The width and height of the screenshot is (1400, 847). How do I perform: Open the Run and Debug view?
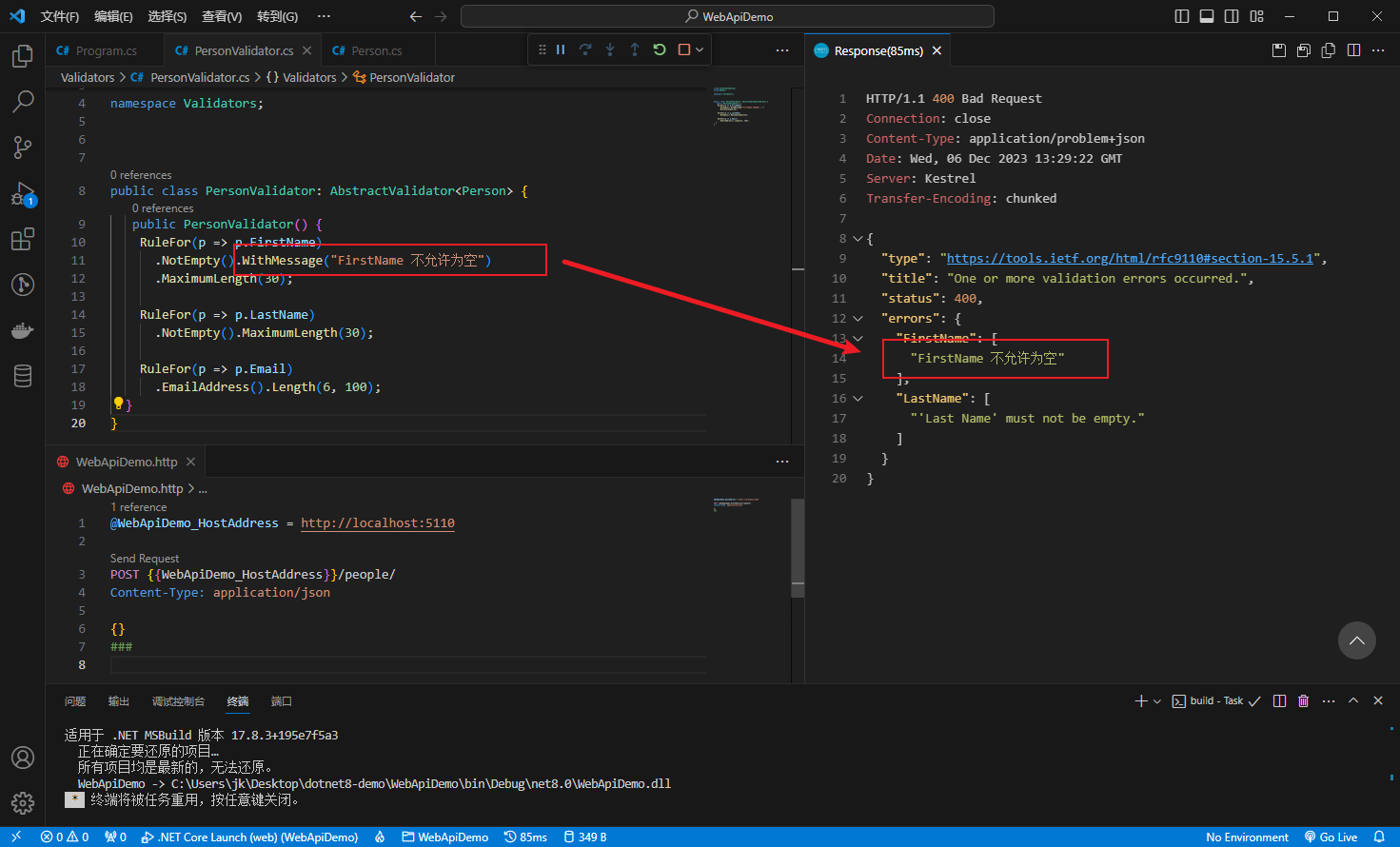pos(23,194)
